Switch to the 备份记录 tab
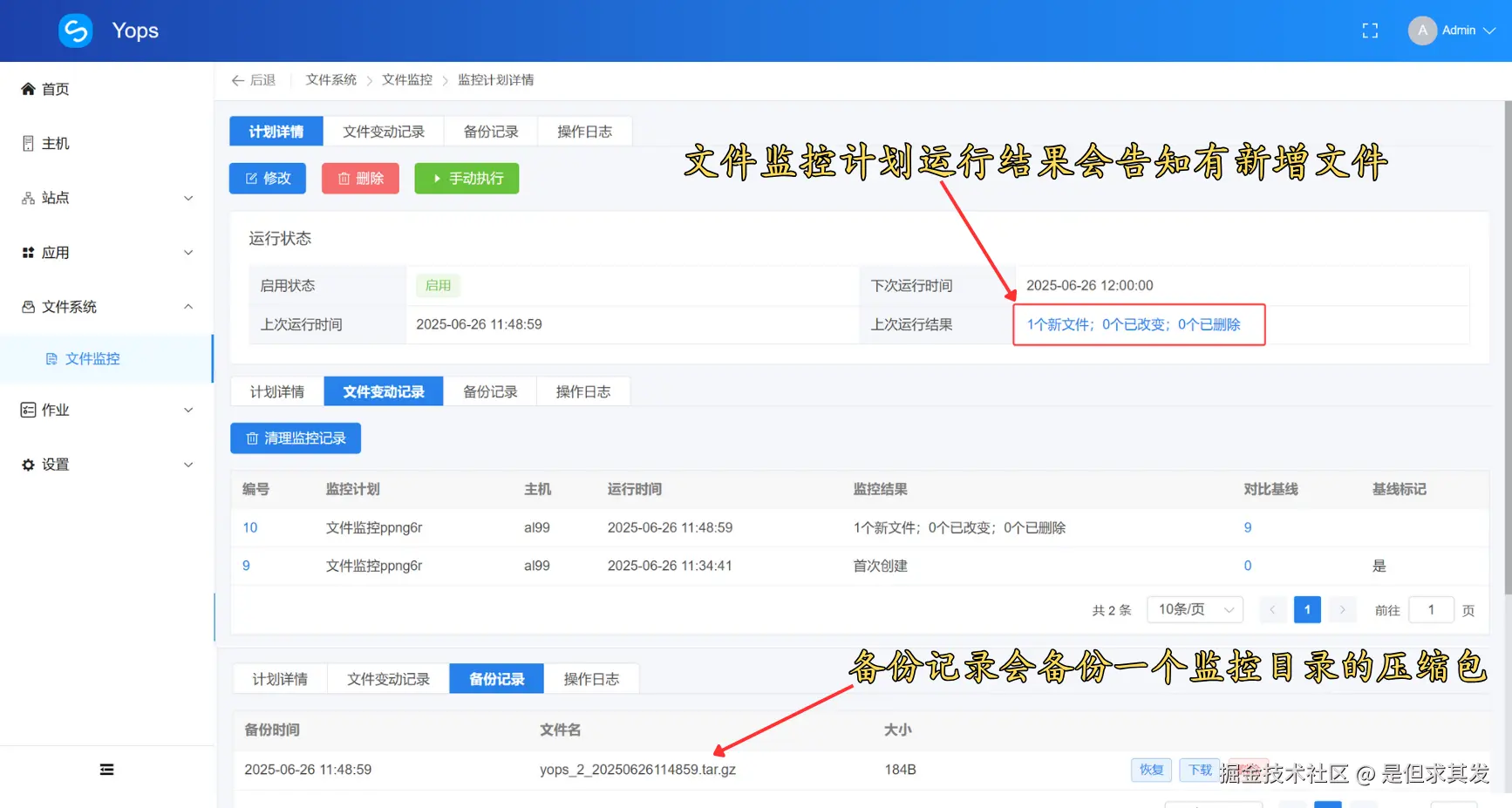1512x808 pixels. pyautogui.click(x=490, y=131)
